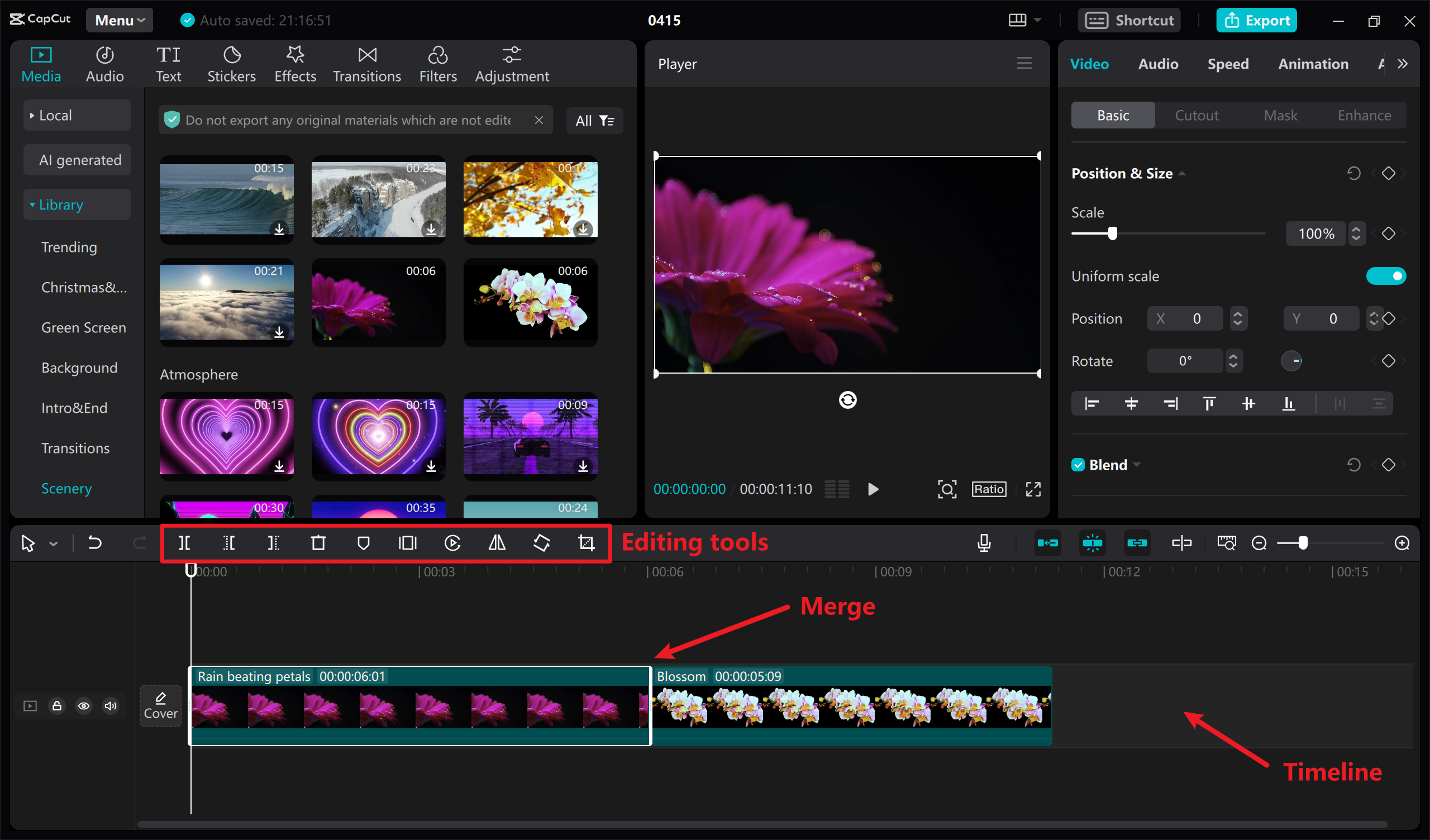Toggle the eye icon to hide the track

(x=83, y=705)
